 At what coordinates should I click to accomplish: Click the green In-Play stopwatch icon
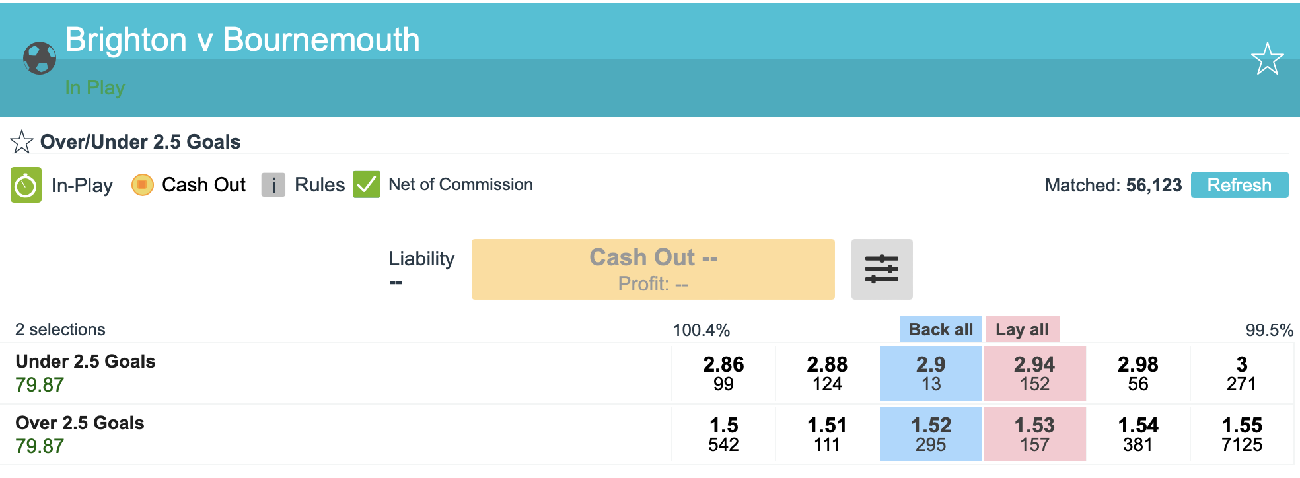pyautogui.click(x=26, y=185)
